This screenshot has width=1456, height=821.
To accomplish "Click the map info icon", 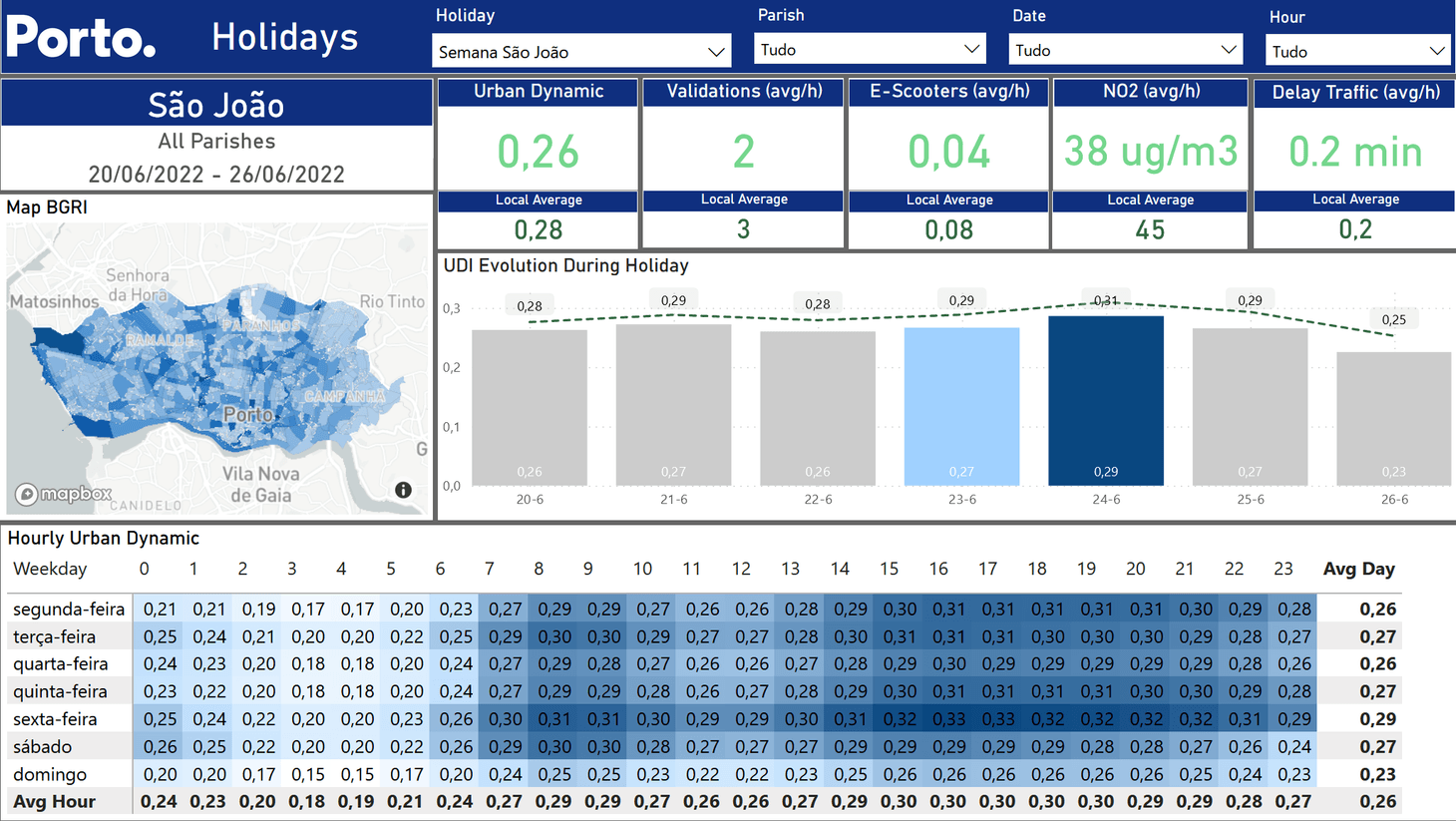I will (403, 490).
